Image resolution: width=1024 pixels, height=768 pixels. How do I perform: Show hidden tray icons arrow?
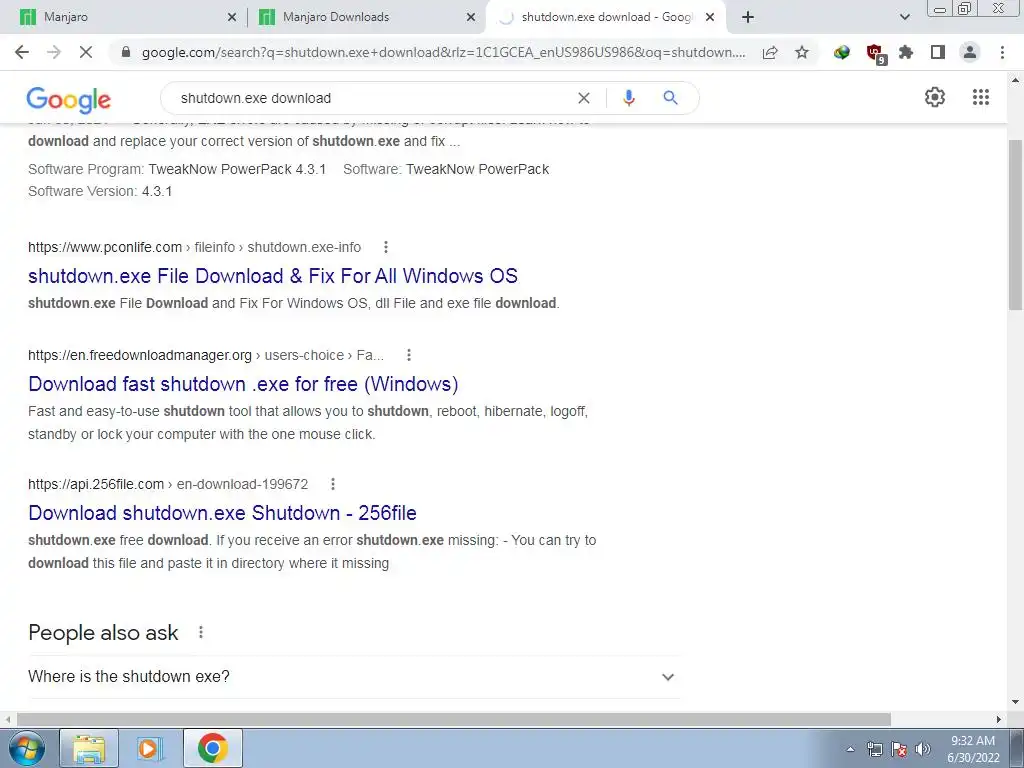pos(850,749)
